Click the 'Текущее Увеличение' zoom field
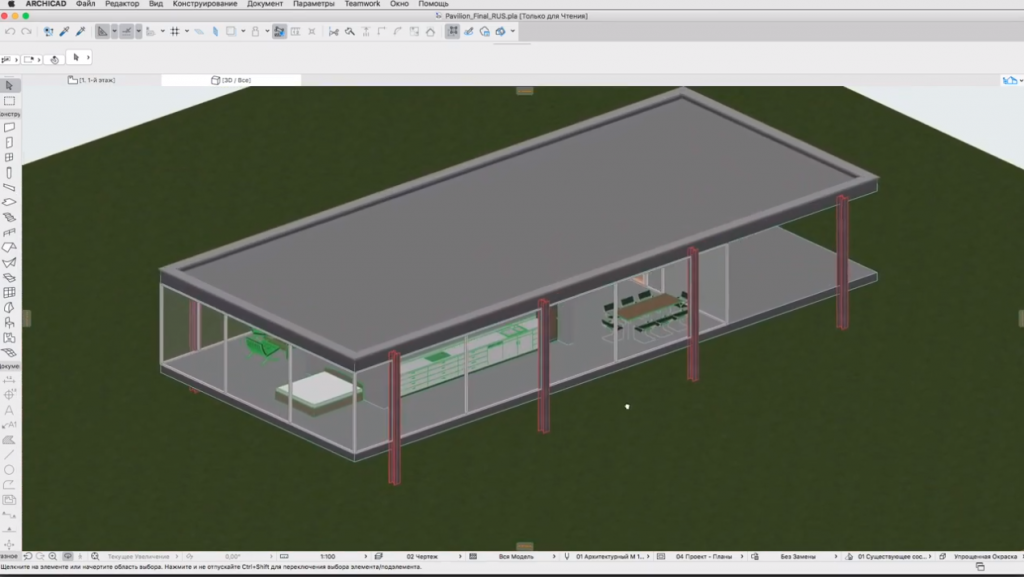1024x577 pixels. pos(138,557)
